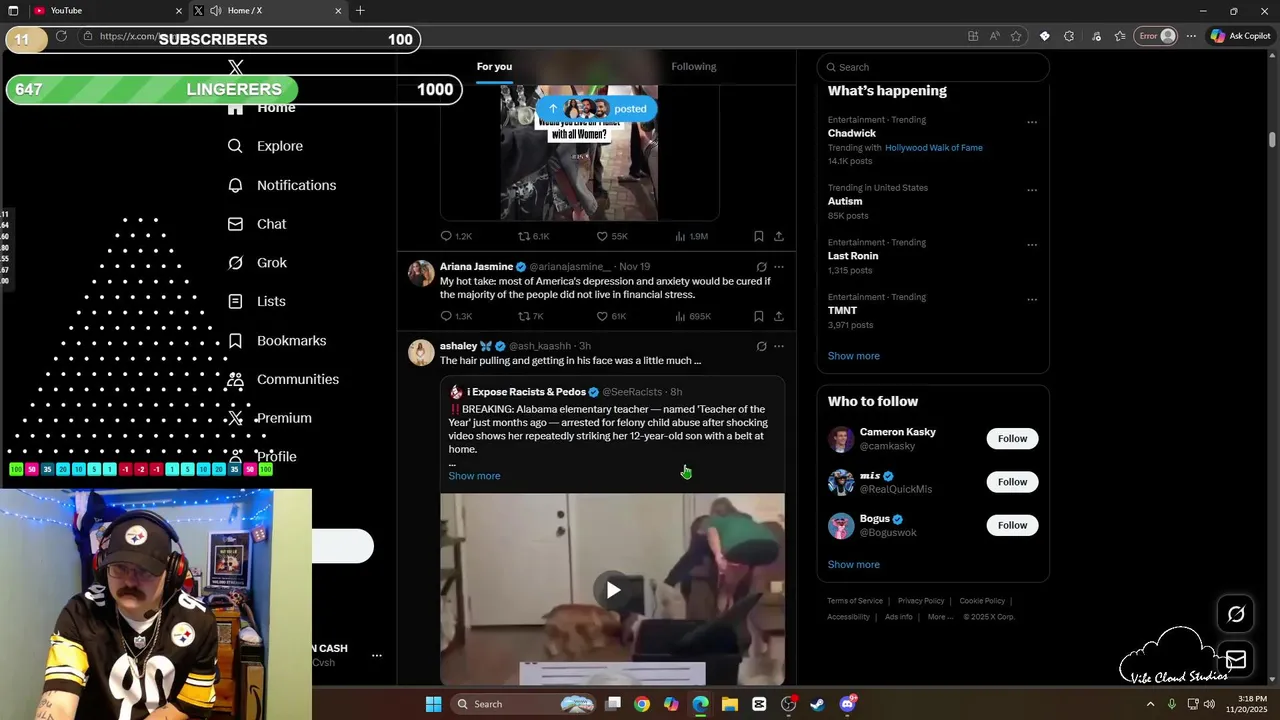
Task: Open Grok explain icon on ashaley's post
Action: coord(761,346)
